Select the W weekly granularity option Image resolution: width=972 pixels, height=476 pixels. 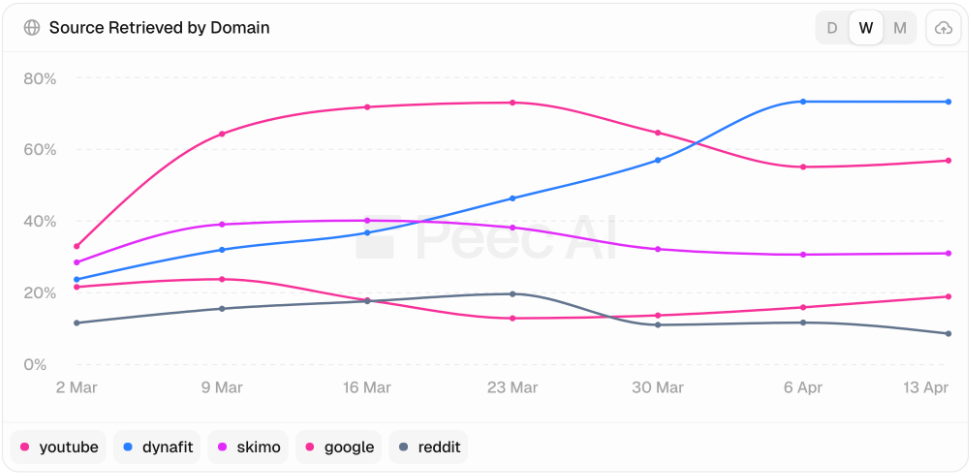tap(866, 28)
